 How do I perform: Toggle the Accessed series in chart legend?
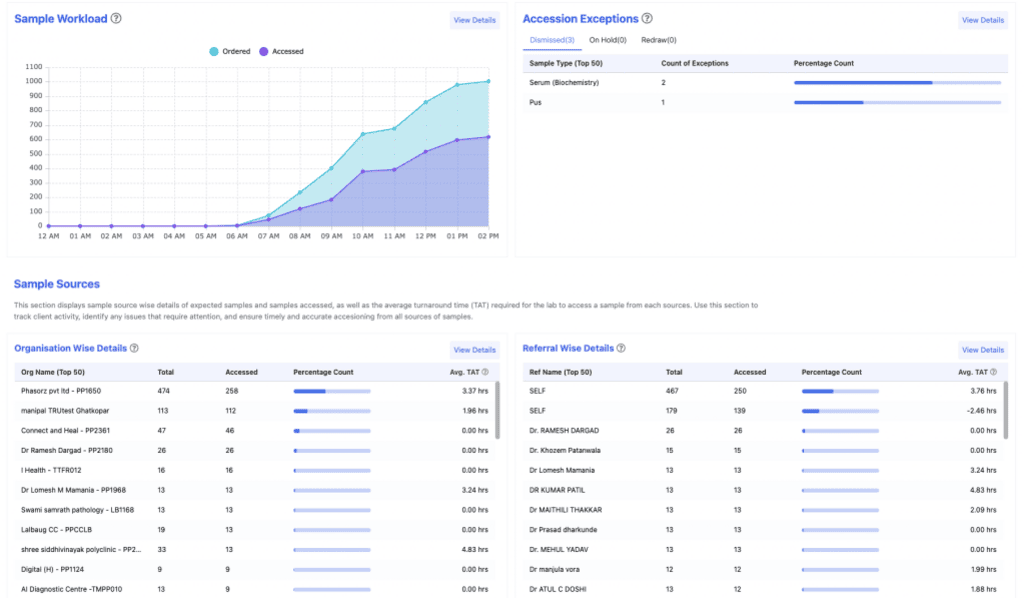coord(281,51)
